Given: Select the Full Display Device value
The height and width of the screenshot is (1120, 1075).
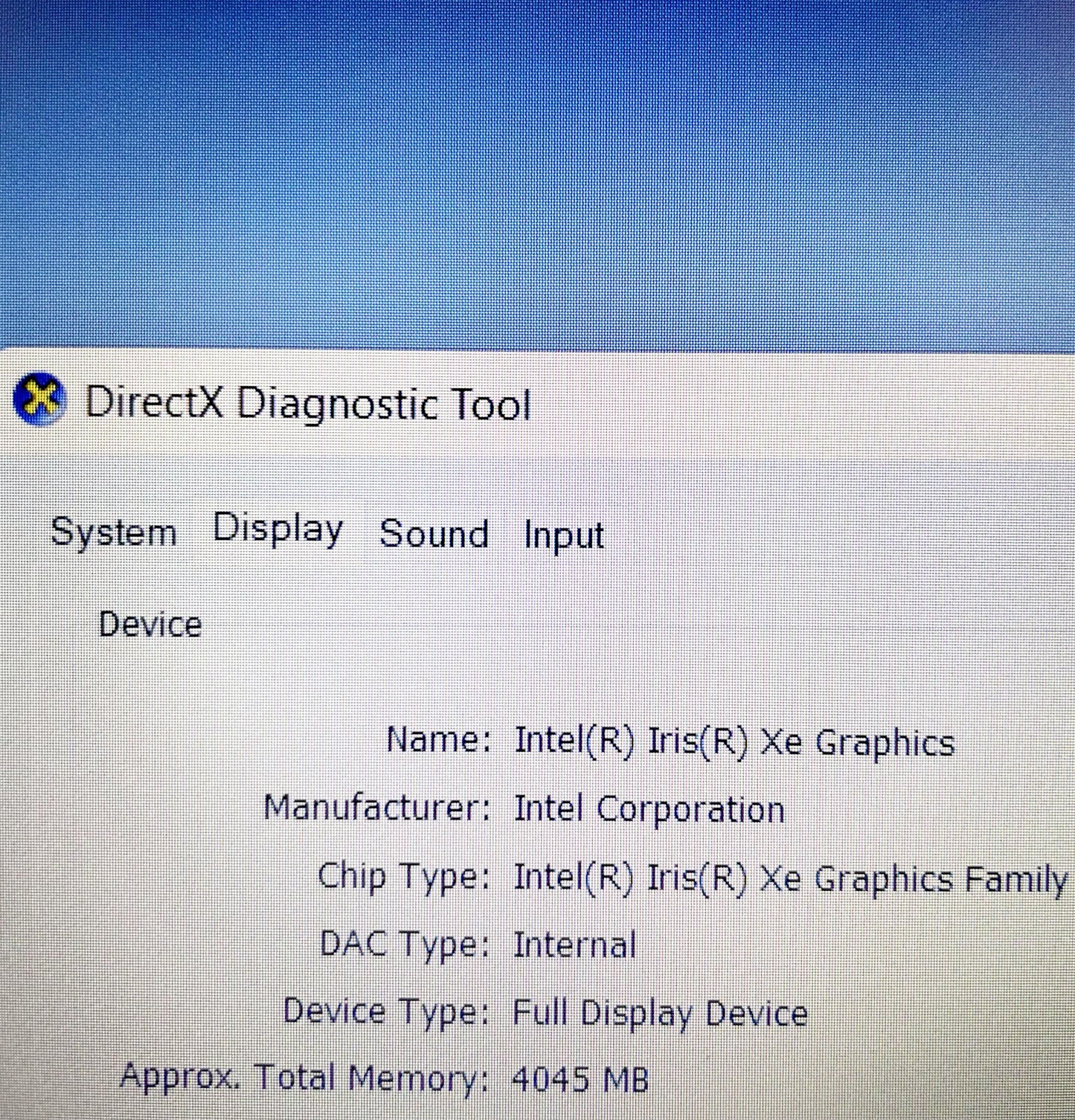Looking at the screenshot, I should (660, 1014).
